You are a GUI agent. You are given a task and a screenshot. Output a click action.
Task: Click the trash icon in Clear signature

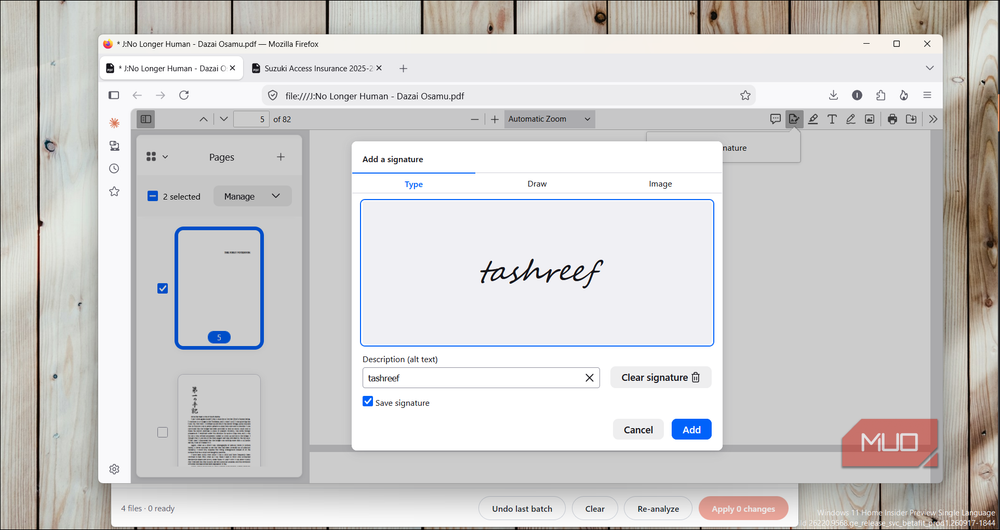[x=696, y=378]
